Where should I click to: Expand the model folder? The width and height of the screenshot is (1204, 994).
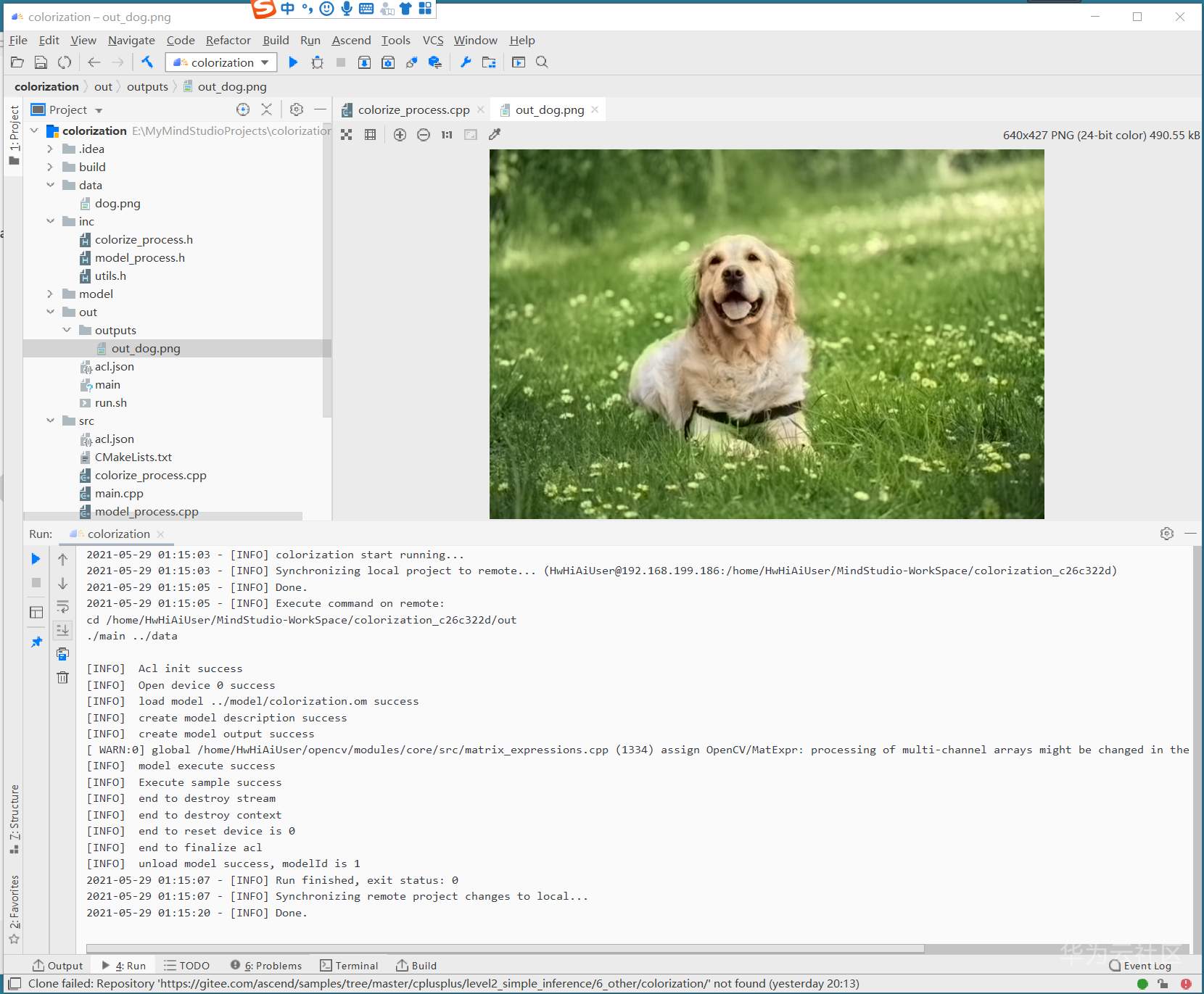(50, 294)
